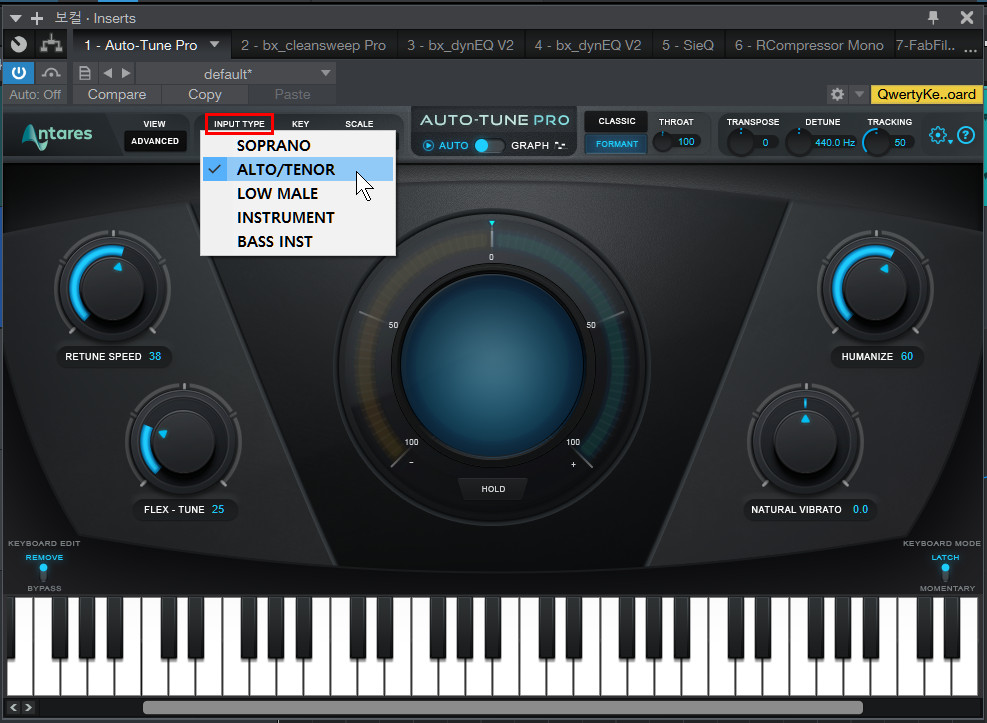
Task: Switch to 1 - Auto-Tune Pro tab
Action: [x=140, y=45]
